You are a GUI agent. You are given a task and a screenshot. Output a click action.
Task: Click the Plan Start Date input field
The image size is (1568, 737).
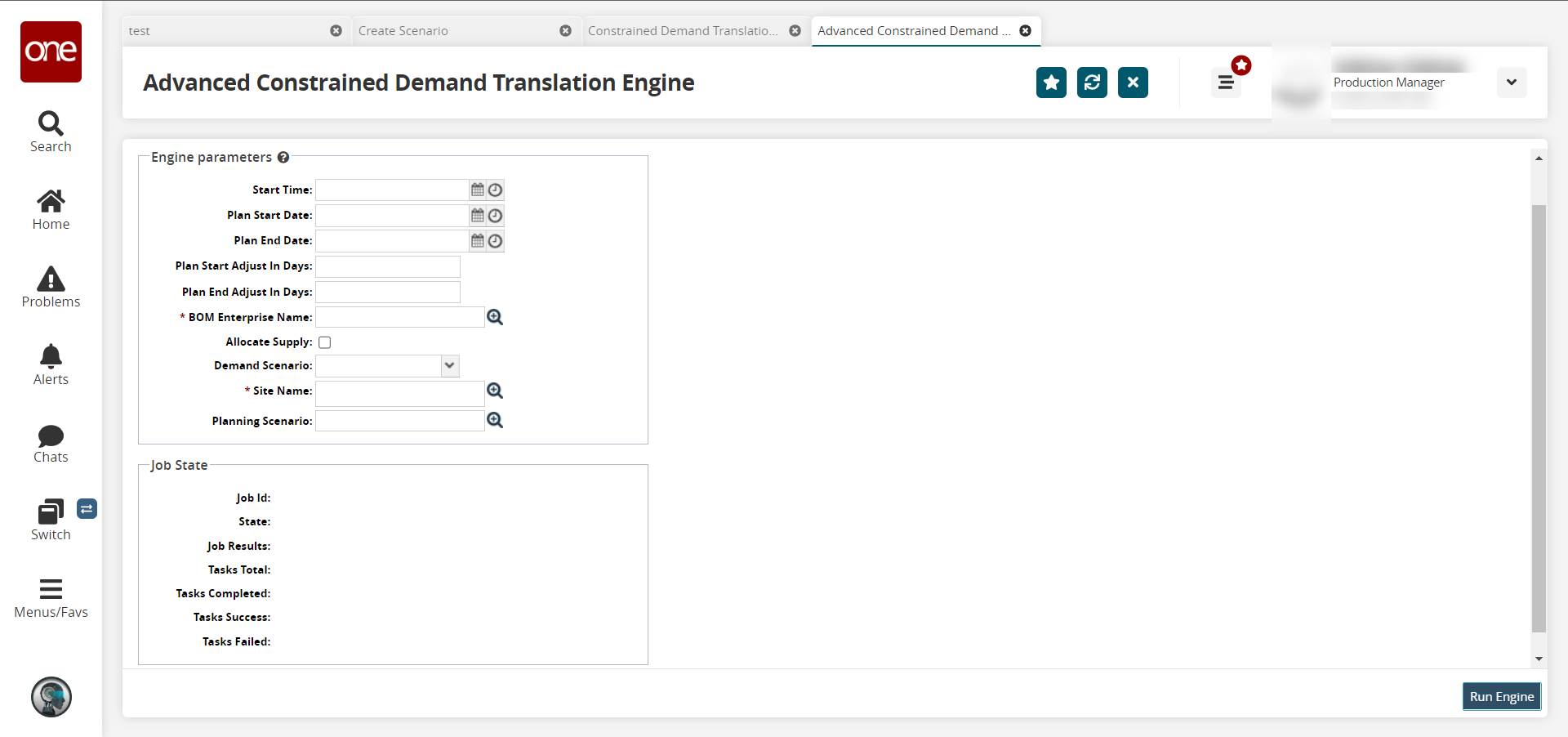pos(392,216)
